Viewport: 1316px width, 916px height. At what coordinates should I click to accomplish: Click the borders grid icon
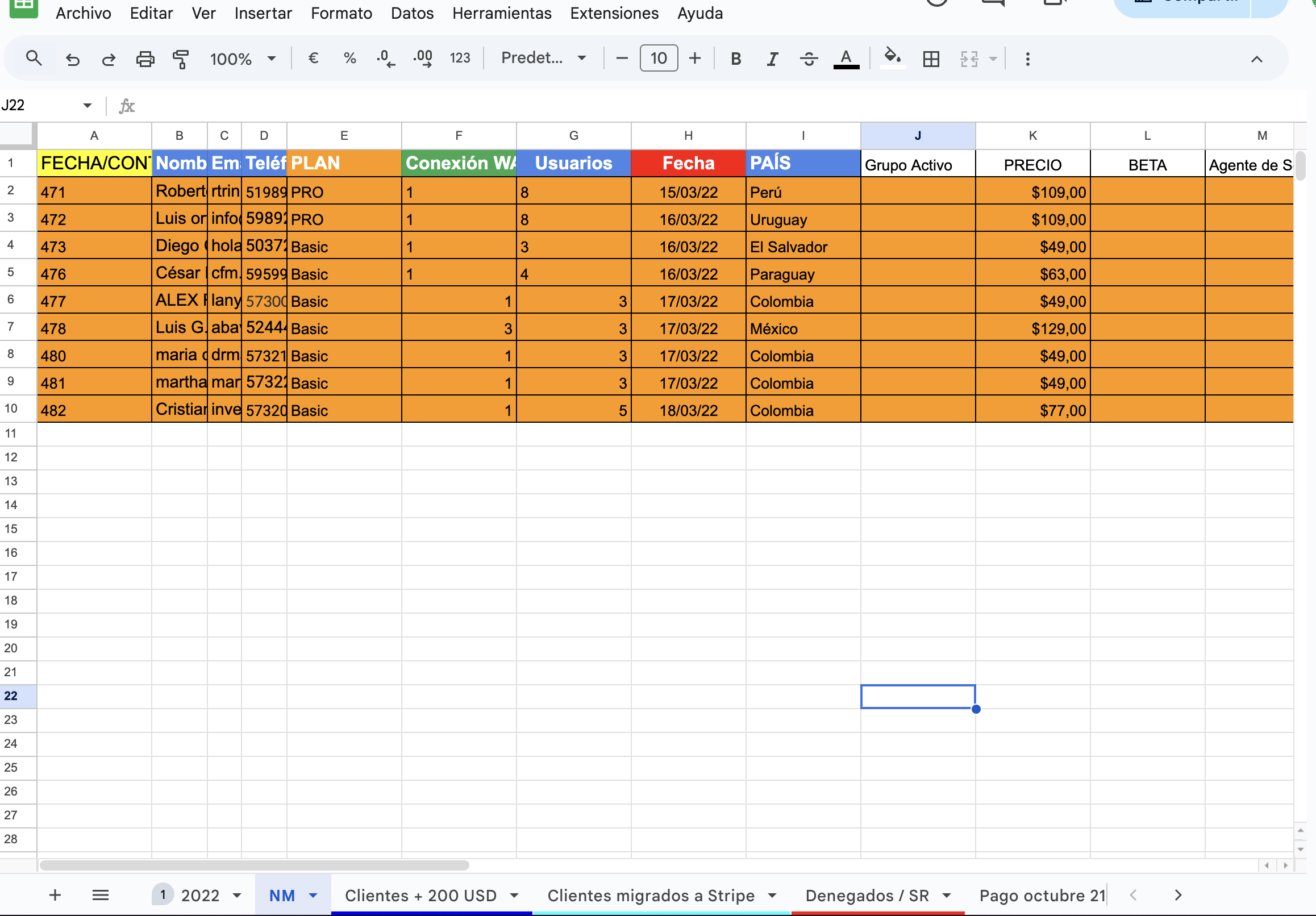coord(931,59)
